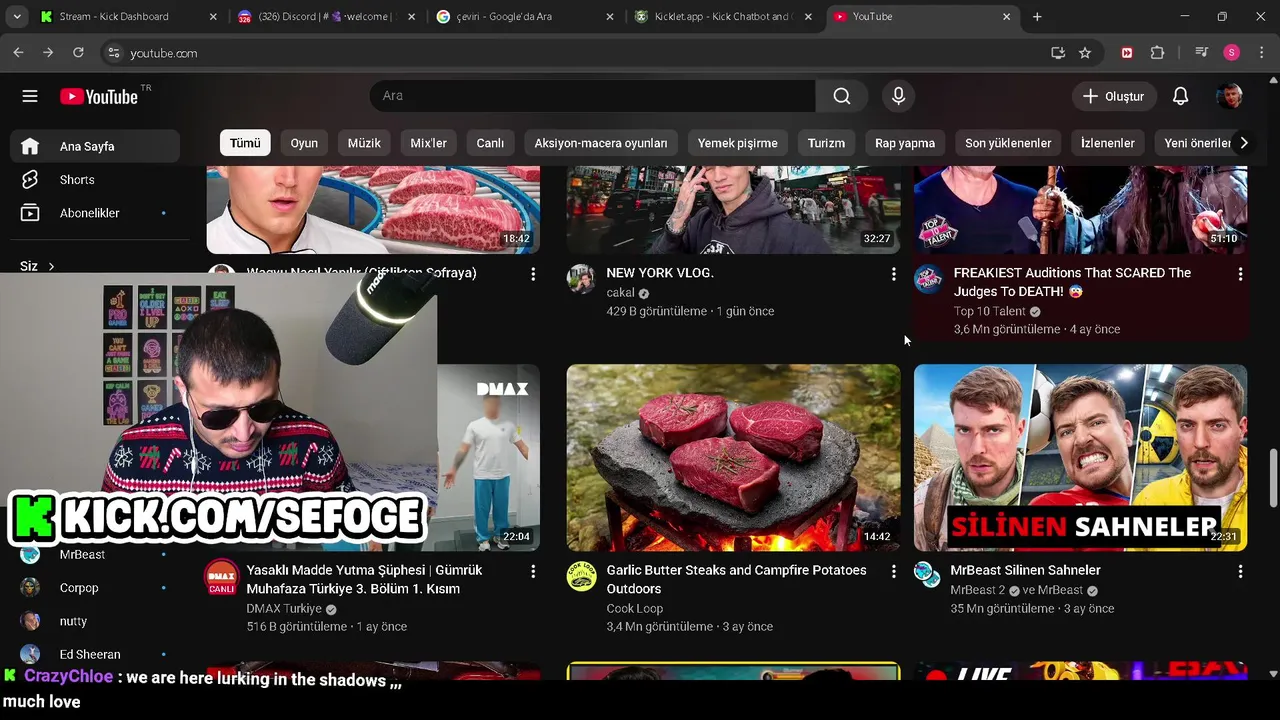Open more options for Wagyu Nasıl Yapılır video
The height and width of the screenshot is (720, 1280).
(x=533, y=274)
